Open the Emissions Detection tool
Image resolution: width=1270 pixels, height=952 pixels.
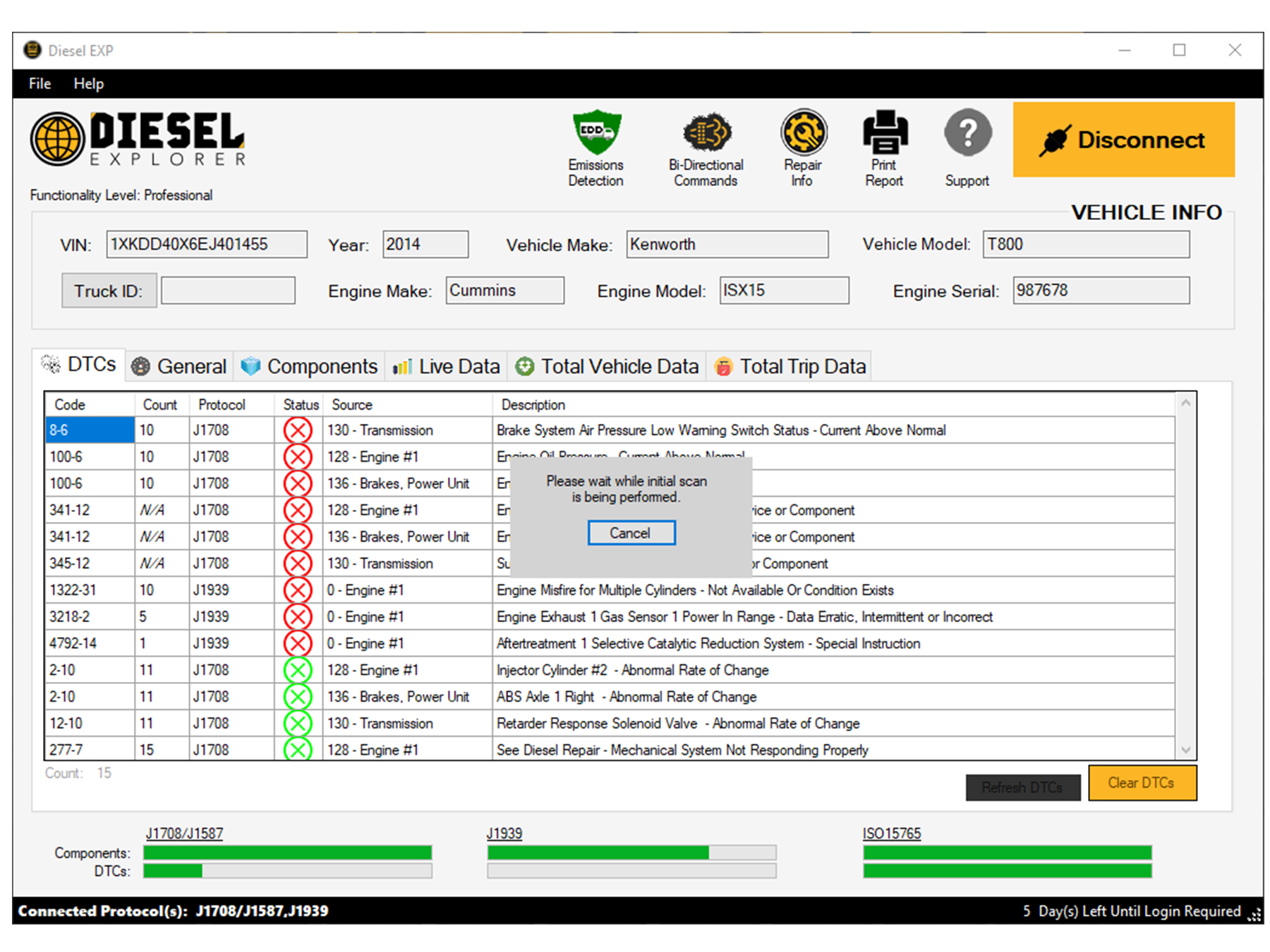[596, 145]
